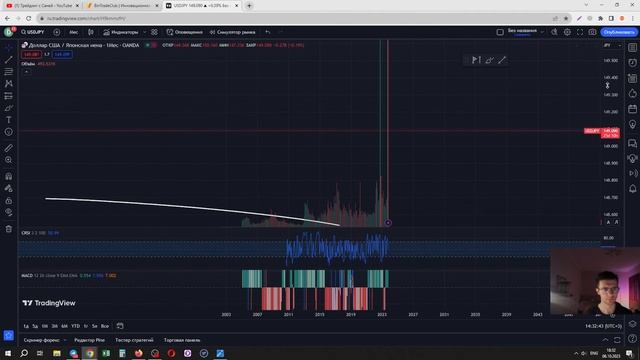Activate the zoom in tool

[9, 160]
